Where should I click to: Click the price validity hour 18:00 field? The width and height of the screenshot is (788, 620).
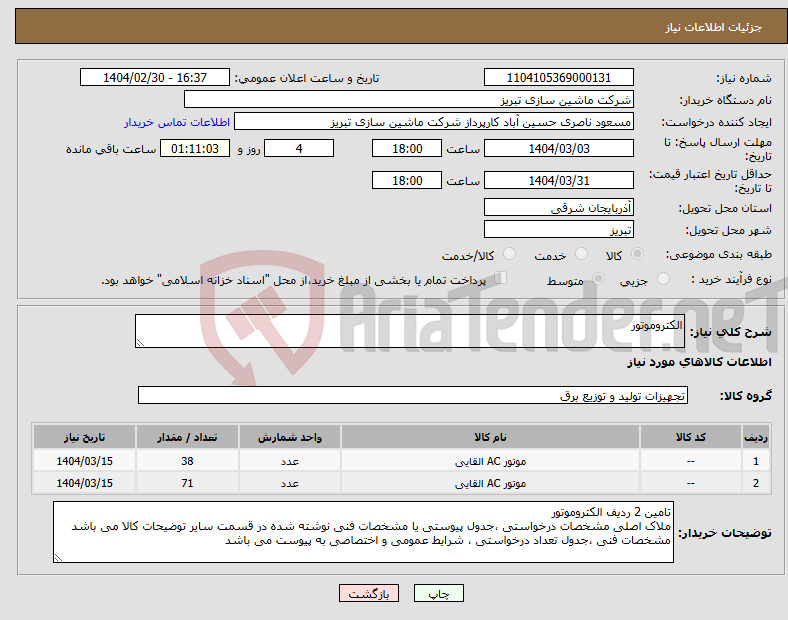[407, 180]
